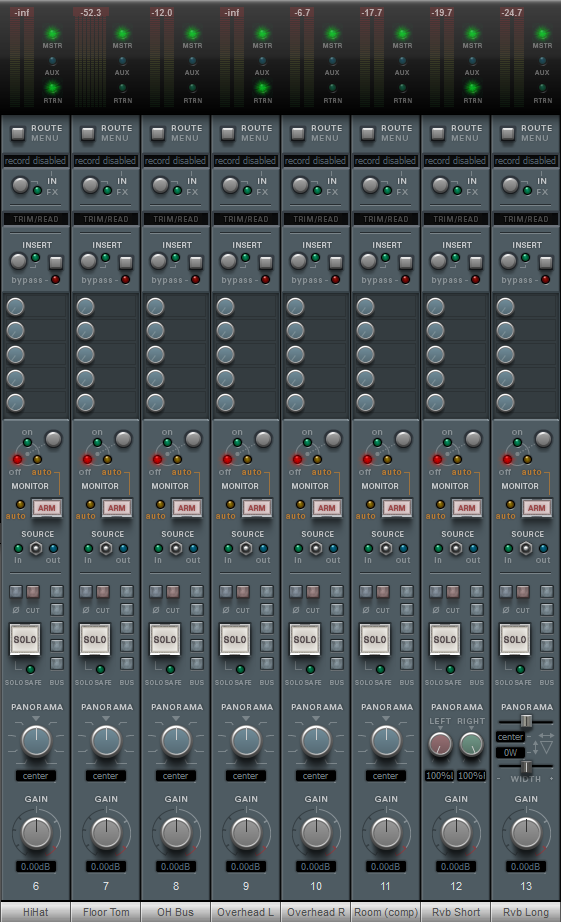Open TRIM/READ automation mode on Rvb Short
This screenshot has width=561, height=922.
(x=456, y=219)
